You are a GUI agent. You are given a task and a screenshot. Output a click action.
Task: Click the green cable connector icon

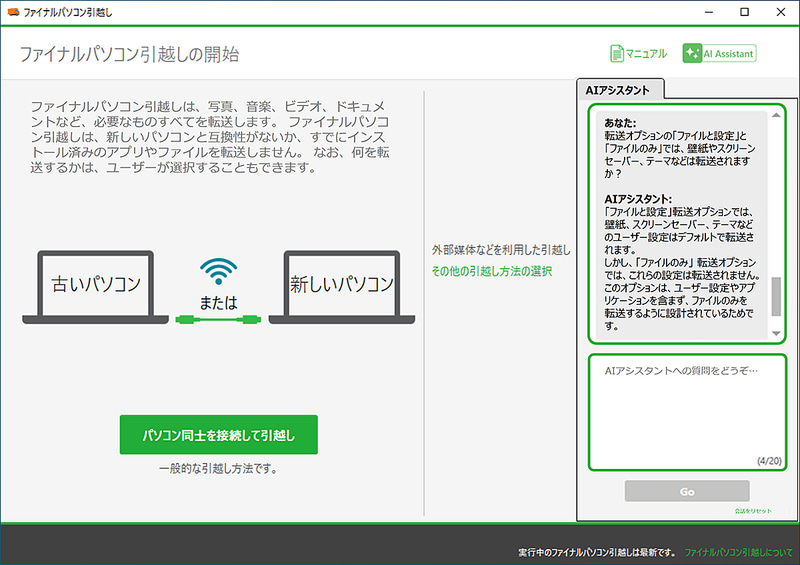click(x=218, y=320)
